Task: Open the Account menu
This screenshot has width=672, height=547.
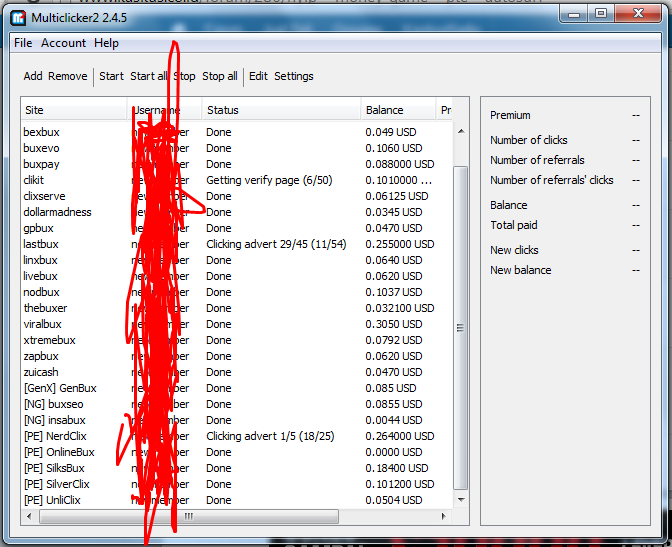Action: (63, 43)
